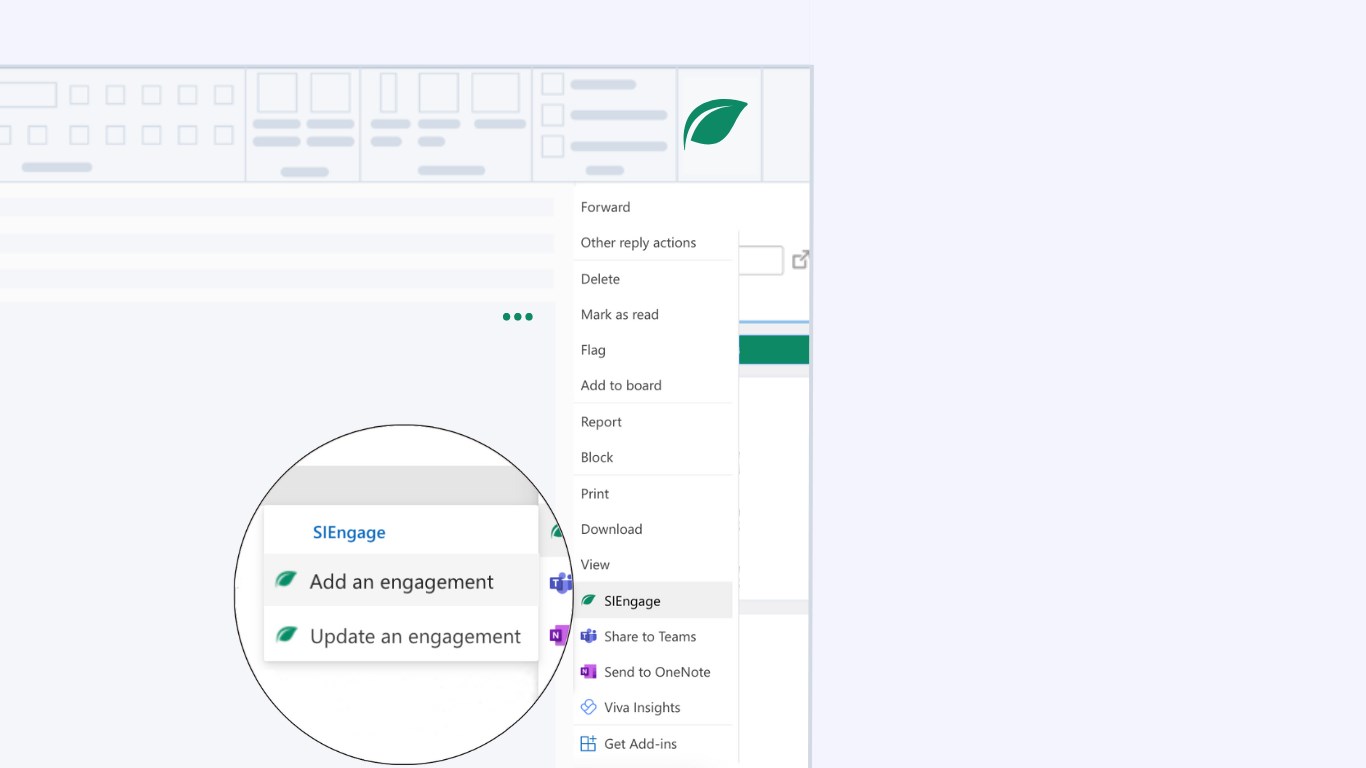Screen dimensions: 1366x768
Task: Click Get Add-ins
Action: 640,744
